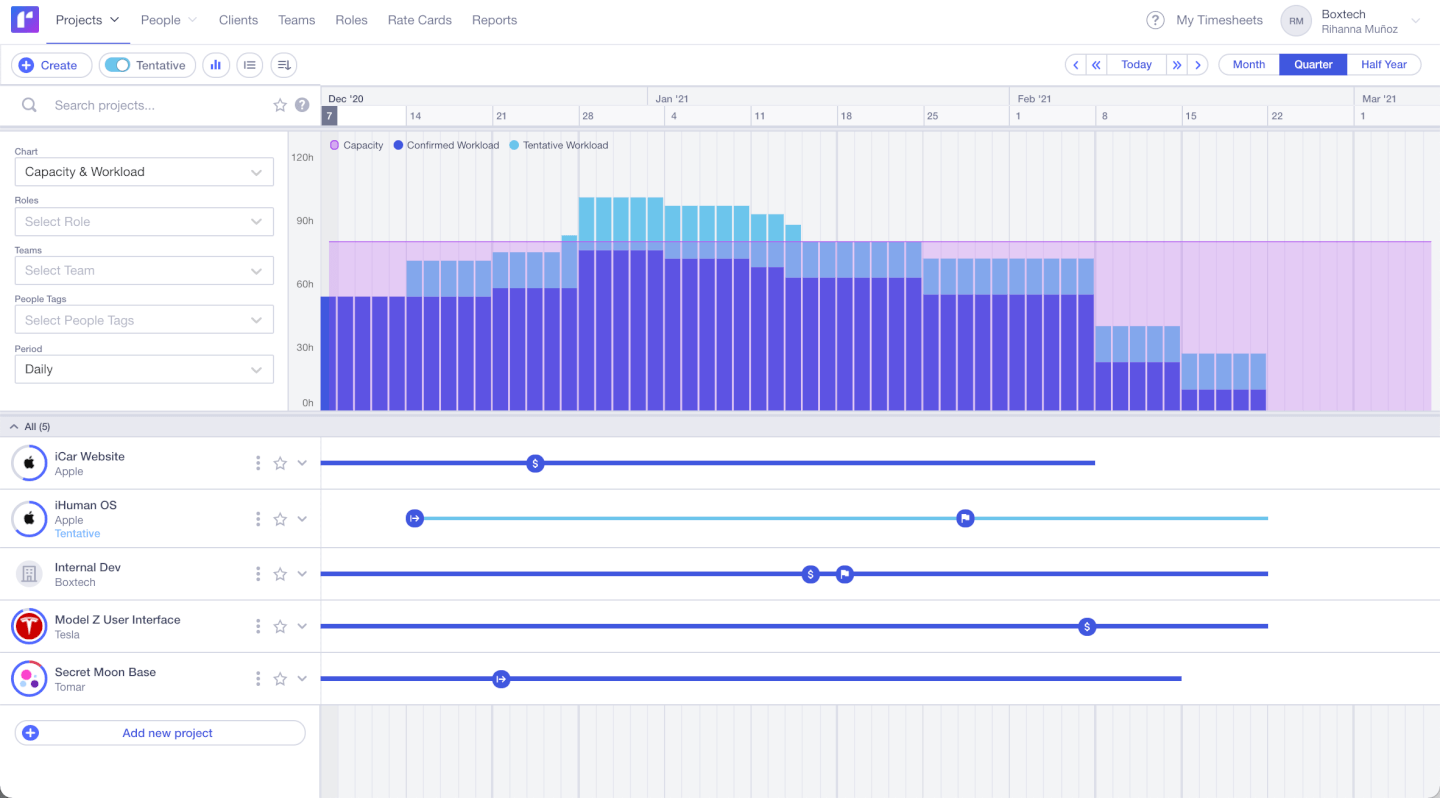The width and height of the screenshot is (1440, 798).
Task: Go to the Teams page
Action: click(x=297, y=20)
